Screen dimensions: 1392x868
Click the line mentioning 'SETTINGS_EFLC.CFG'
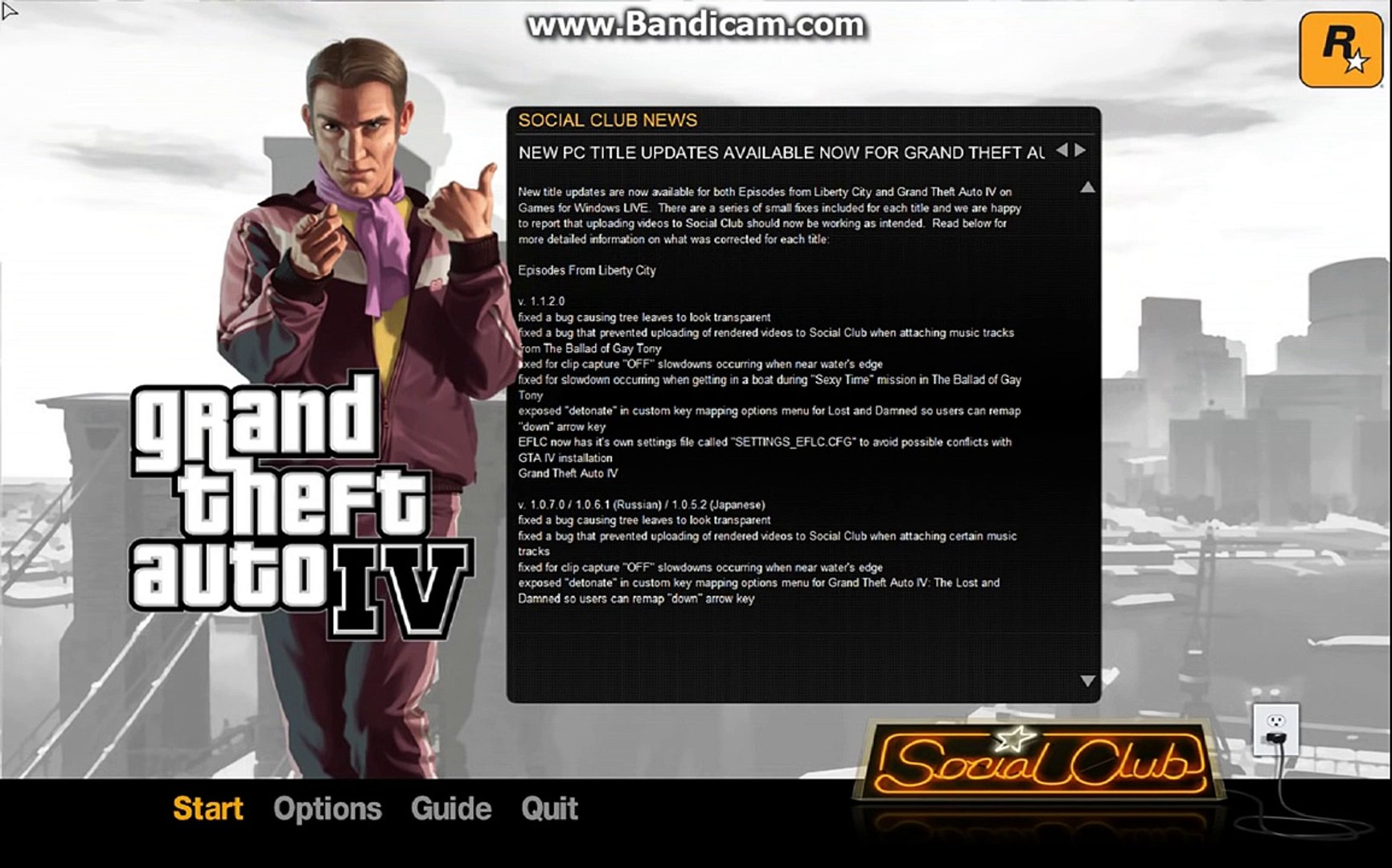[x=765, y=442]
